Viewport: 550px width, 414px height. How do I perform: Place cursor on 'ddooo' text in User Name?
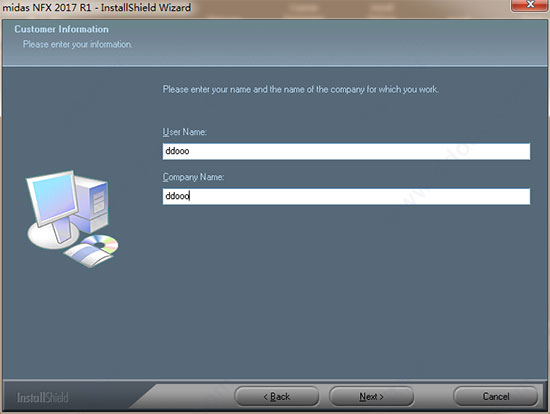[177, 151]
